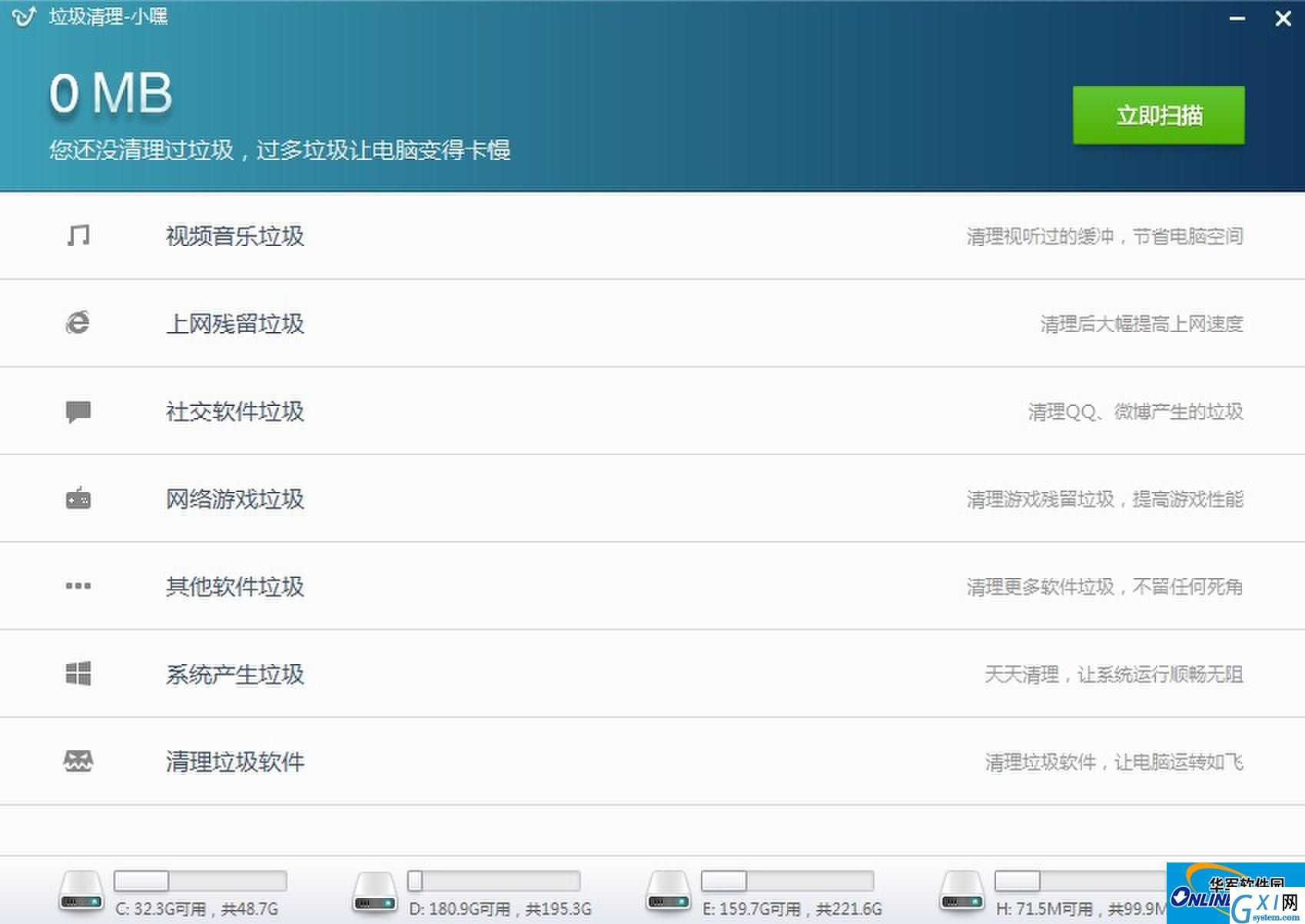Click the description 清理垃圾软件，让电脑运转如飞
Image resolution: width=1305 pixels, height=924 pixels.
point(1114,762)
